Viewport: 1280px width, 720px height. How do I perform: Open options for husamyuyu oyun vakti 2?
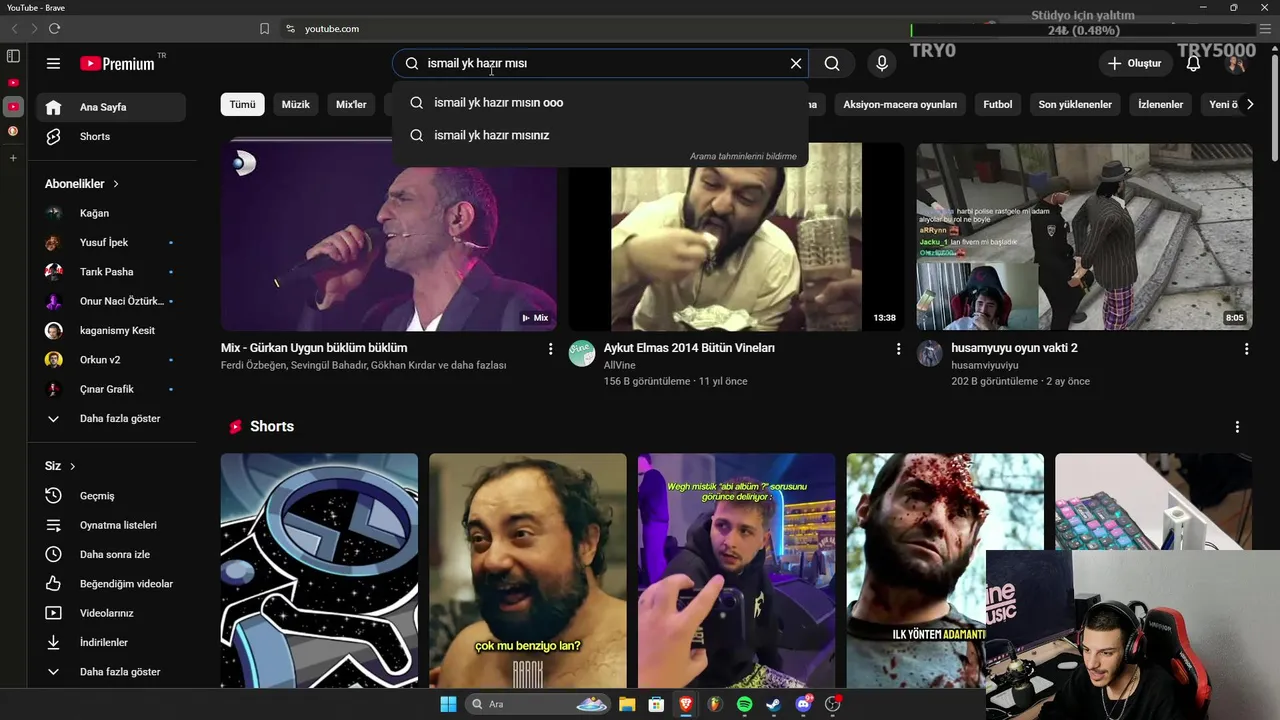[x=1246, y=349]
